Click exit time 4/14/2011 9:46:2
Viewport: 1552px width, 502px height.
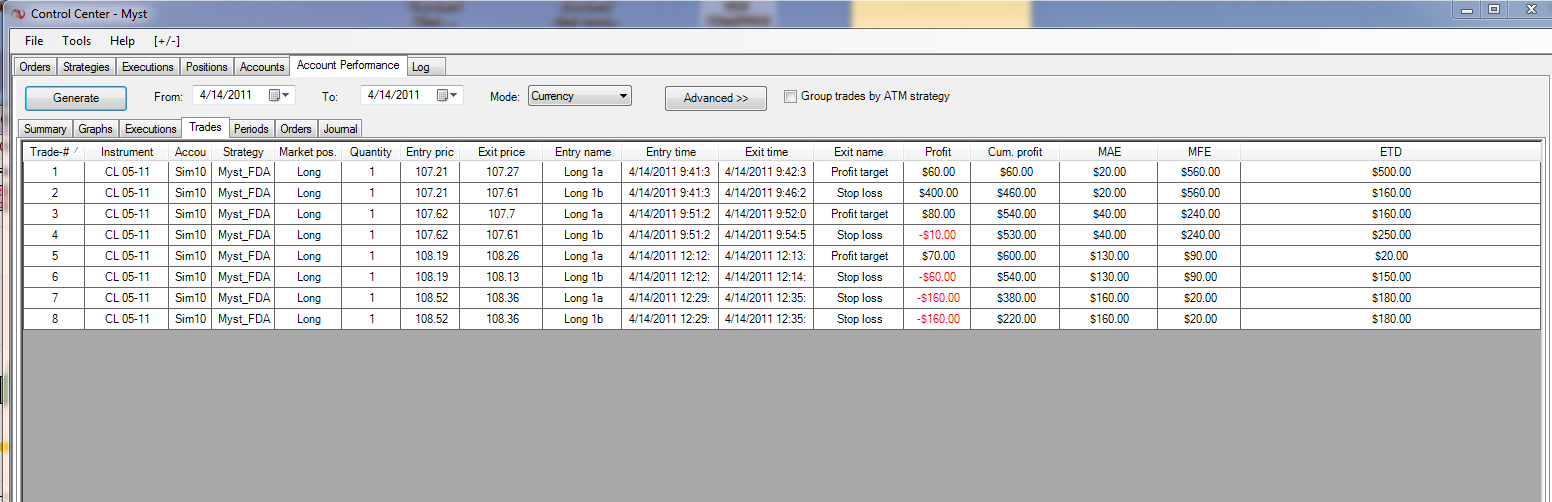[x=766, y=193]
